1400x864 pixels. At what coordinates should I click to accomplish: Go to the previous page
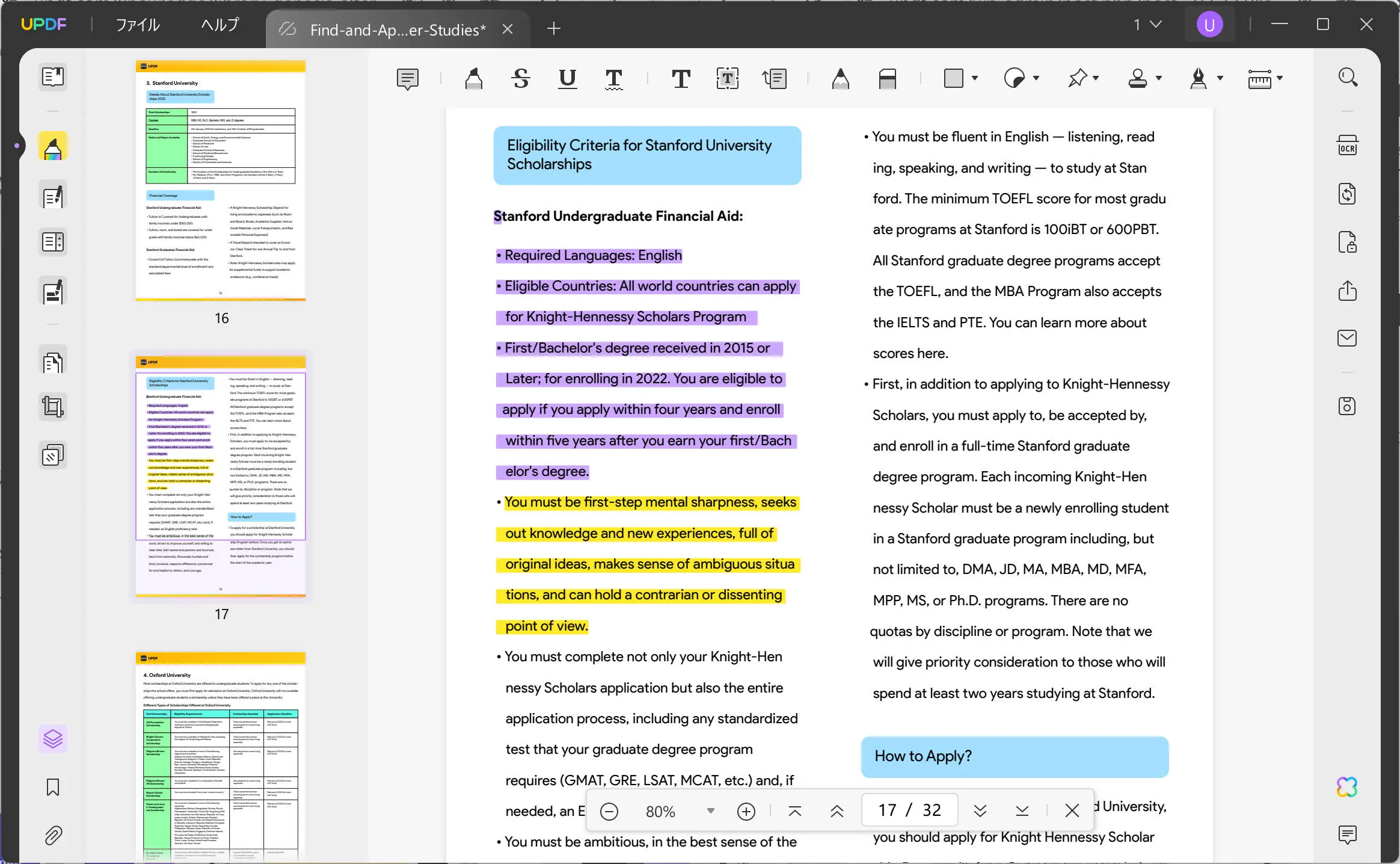click(x=837, y=811)
